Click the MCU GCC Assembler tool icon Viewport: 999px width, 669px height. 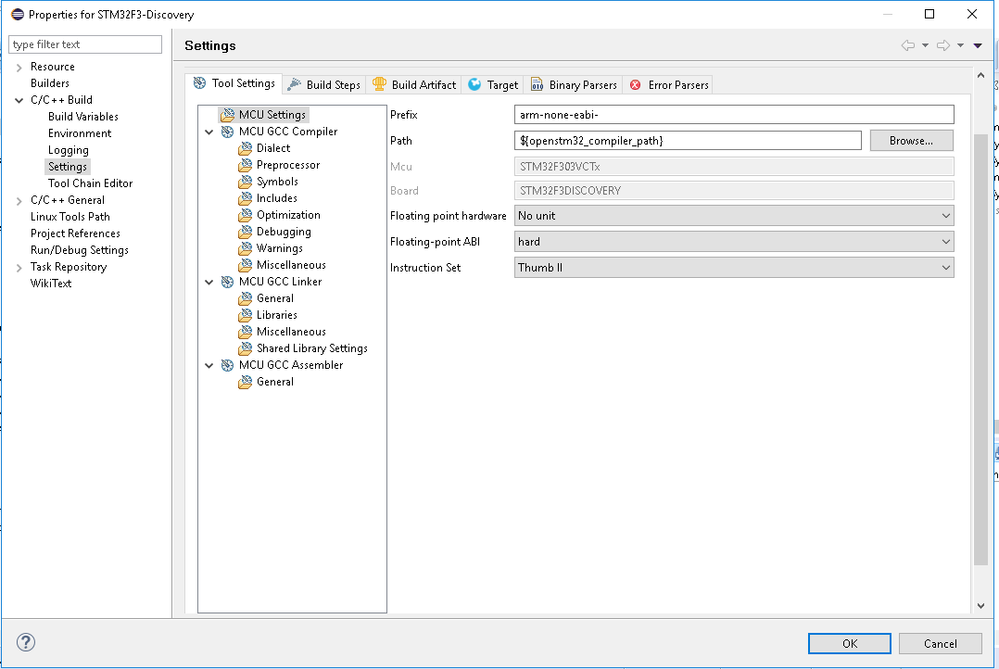[x=227, y=365]
